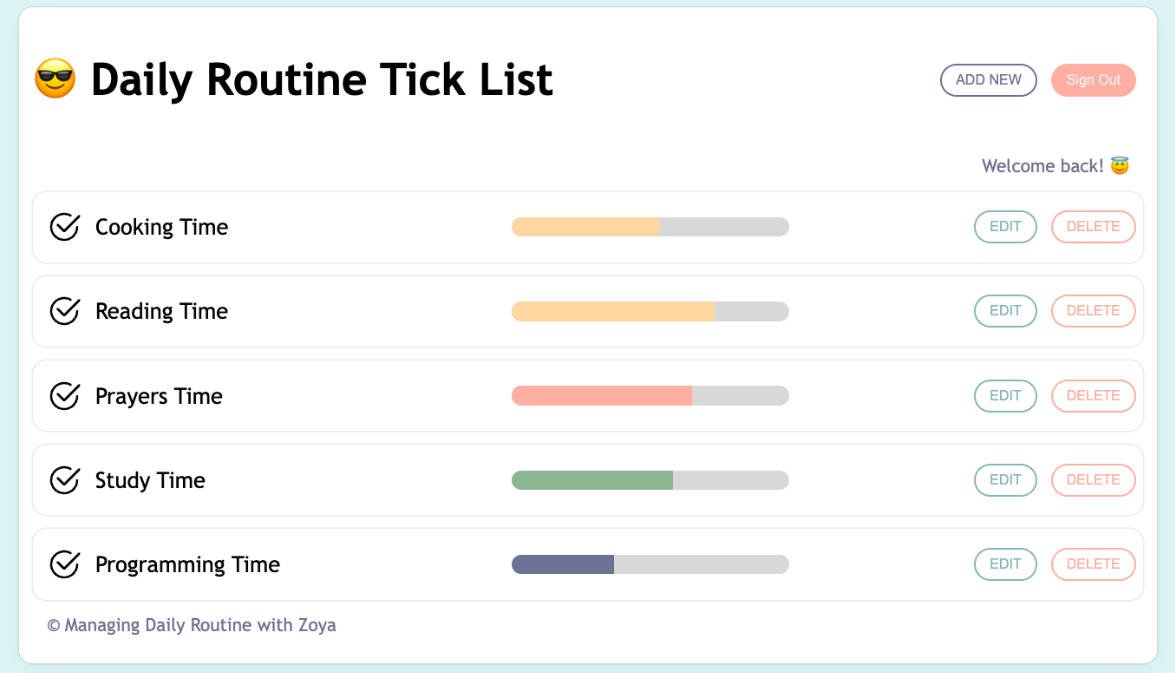Delete the Cooking Time routine
The width and height of the screenshot is (1175, 673).
click(x=1093, y=226)
